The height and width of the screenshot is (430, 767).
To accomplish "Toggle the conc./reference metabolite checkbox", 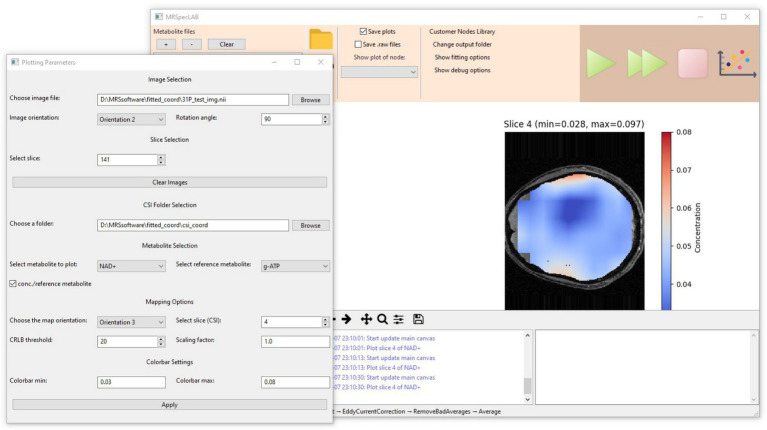I will coord(13,284).
